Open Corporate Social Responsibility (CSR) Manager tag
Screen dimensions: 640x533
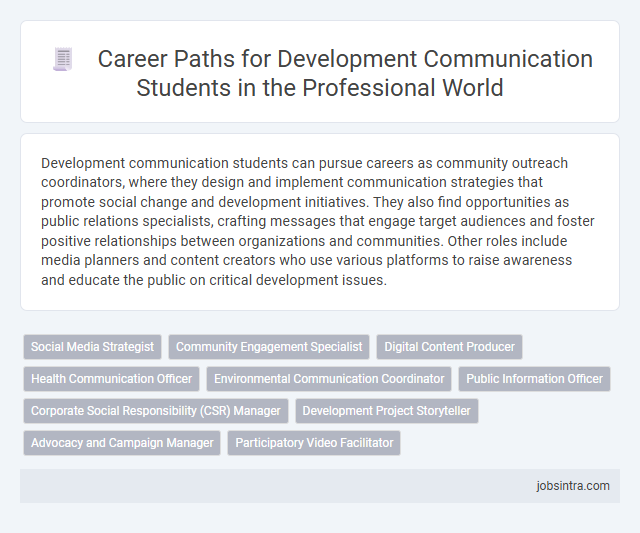[156, 411]
